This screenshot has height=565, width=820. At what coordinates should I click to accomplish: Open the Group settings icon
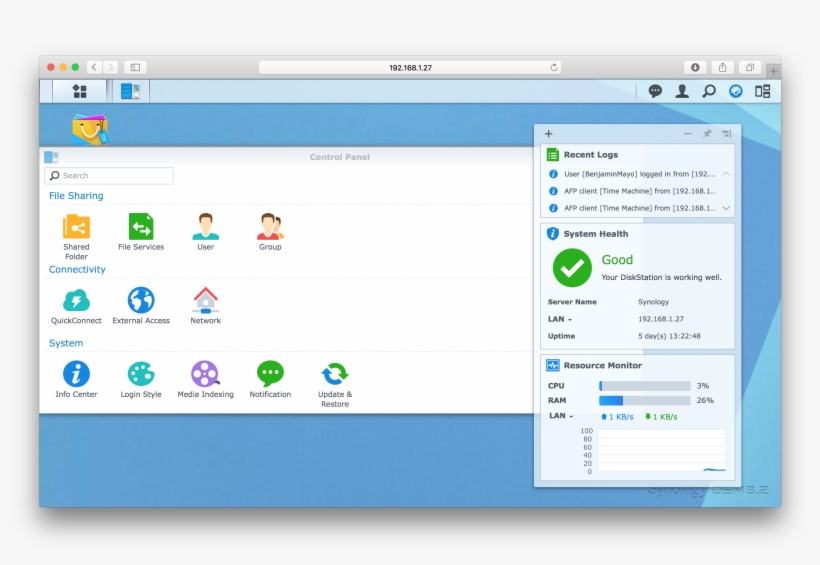tap(270, 232)
